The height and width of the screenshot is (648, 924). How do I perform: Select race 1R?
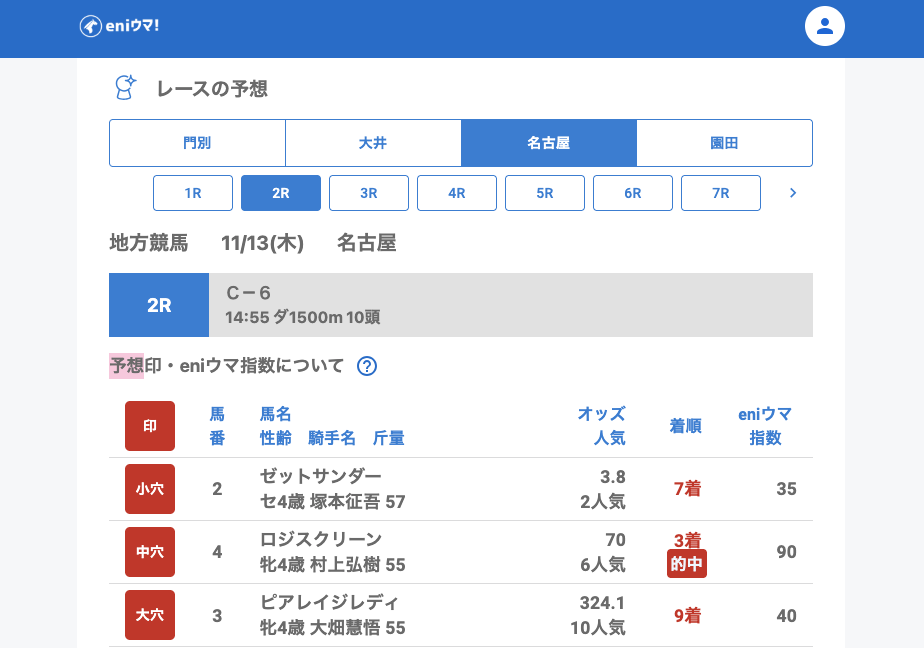tap(193, 193)
